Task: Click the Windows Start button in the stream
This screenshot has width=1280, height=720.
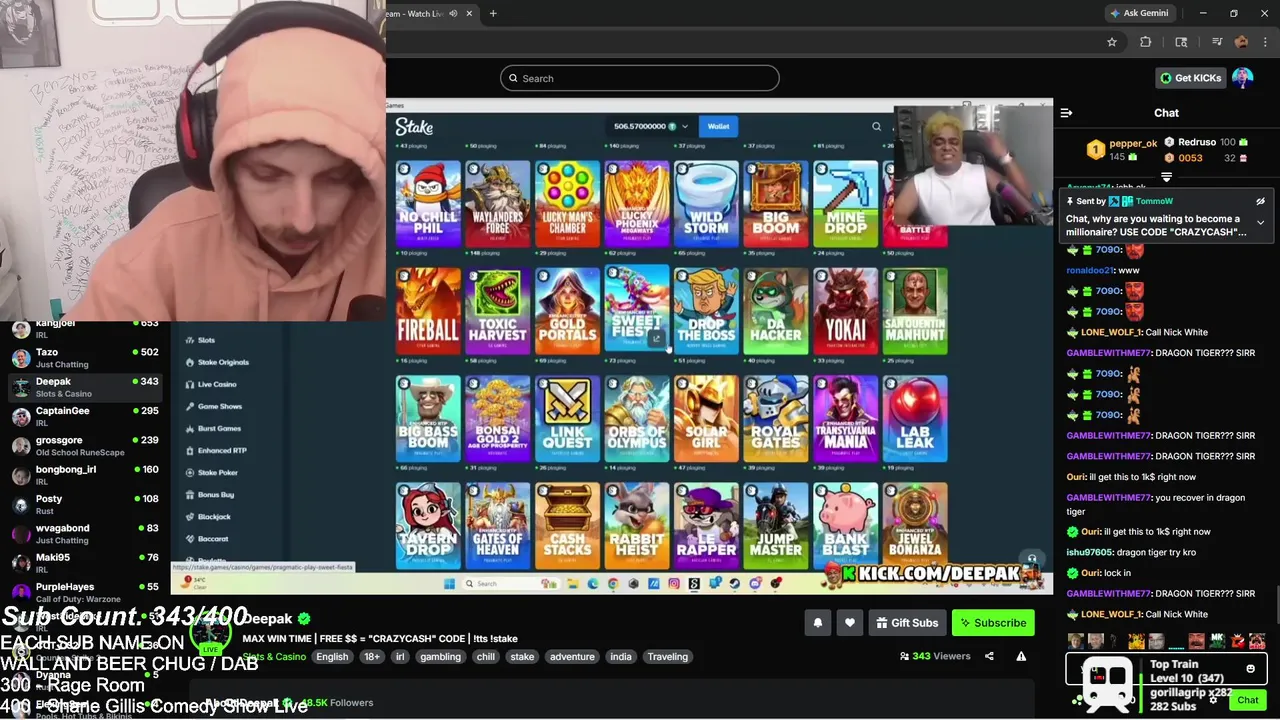Action: point(449,584)
